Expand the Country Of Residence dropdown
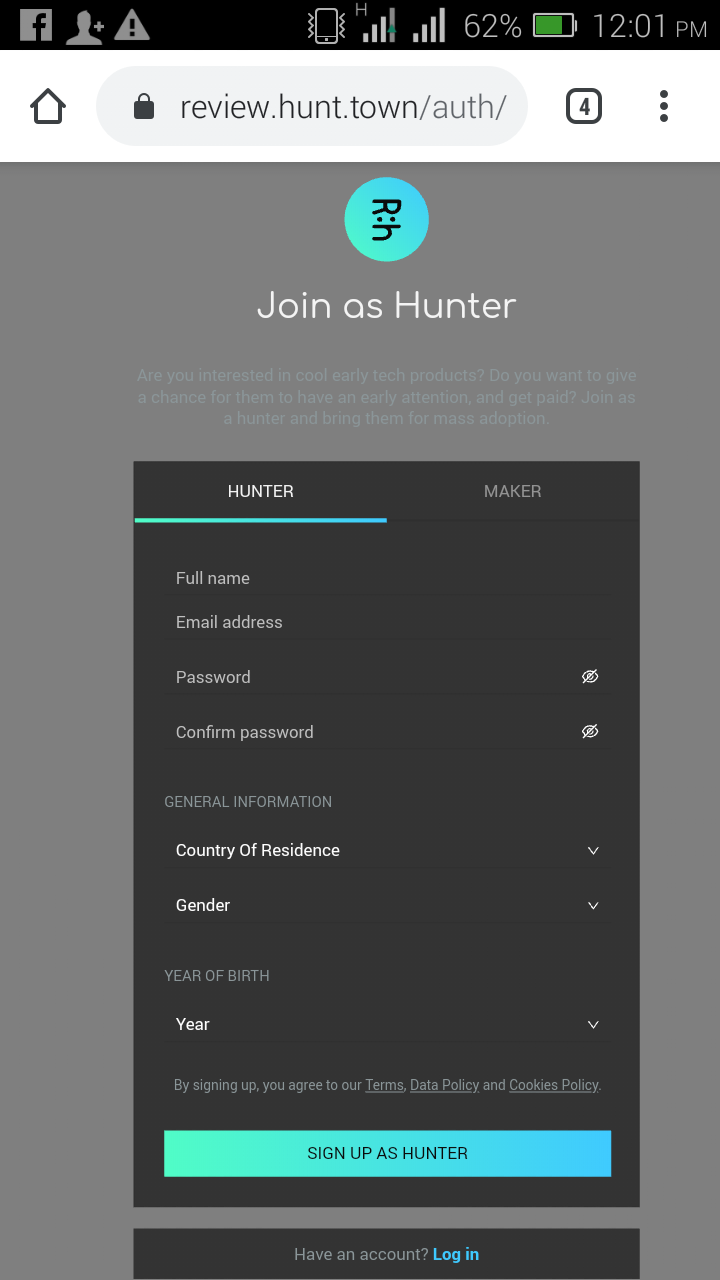 pos(386,850)
